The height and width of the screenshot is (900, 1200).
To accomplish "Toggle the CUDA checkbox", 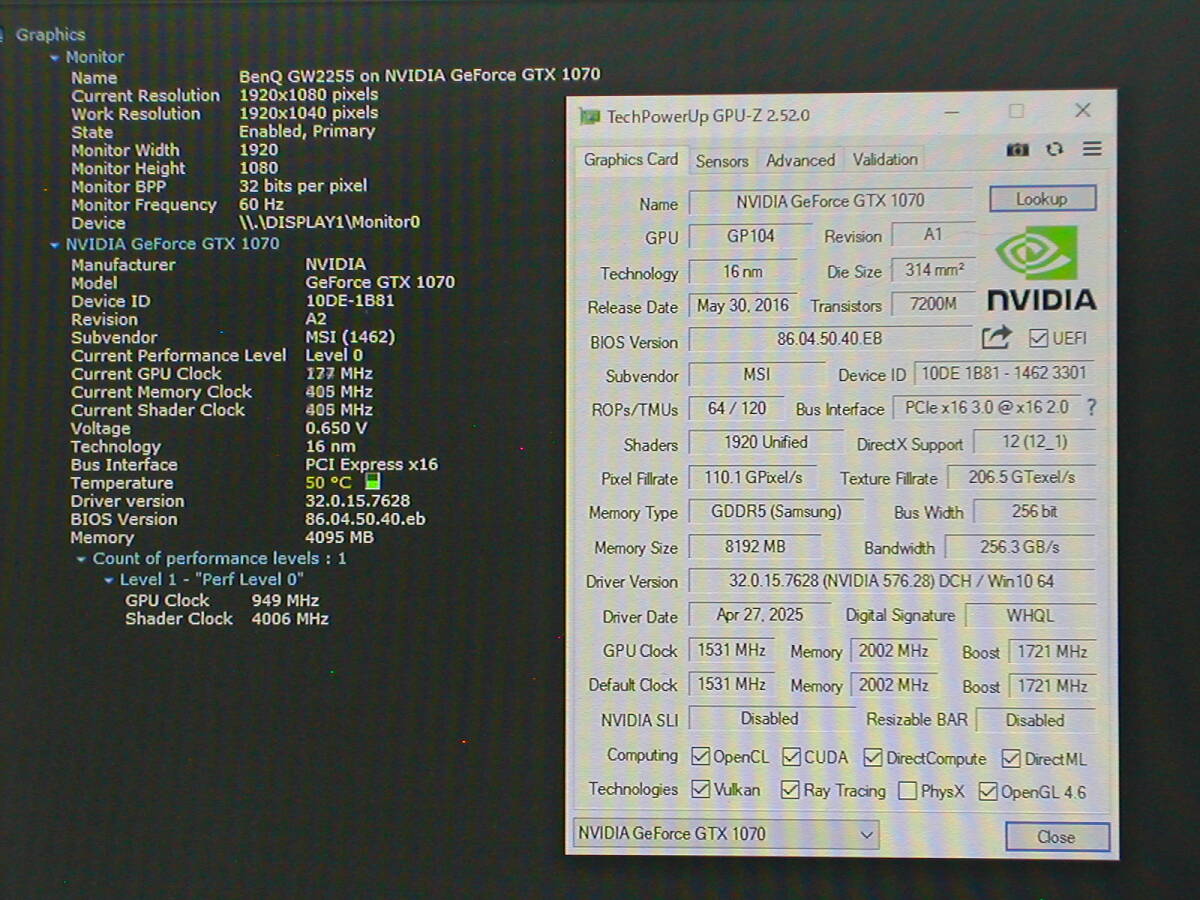I will pyautogui.click(x=791, y=757).
